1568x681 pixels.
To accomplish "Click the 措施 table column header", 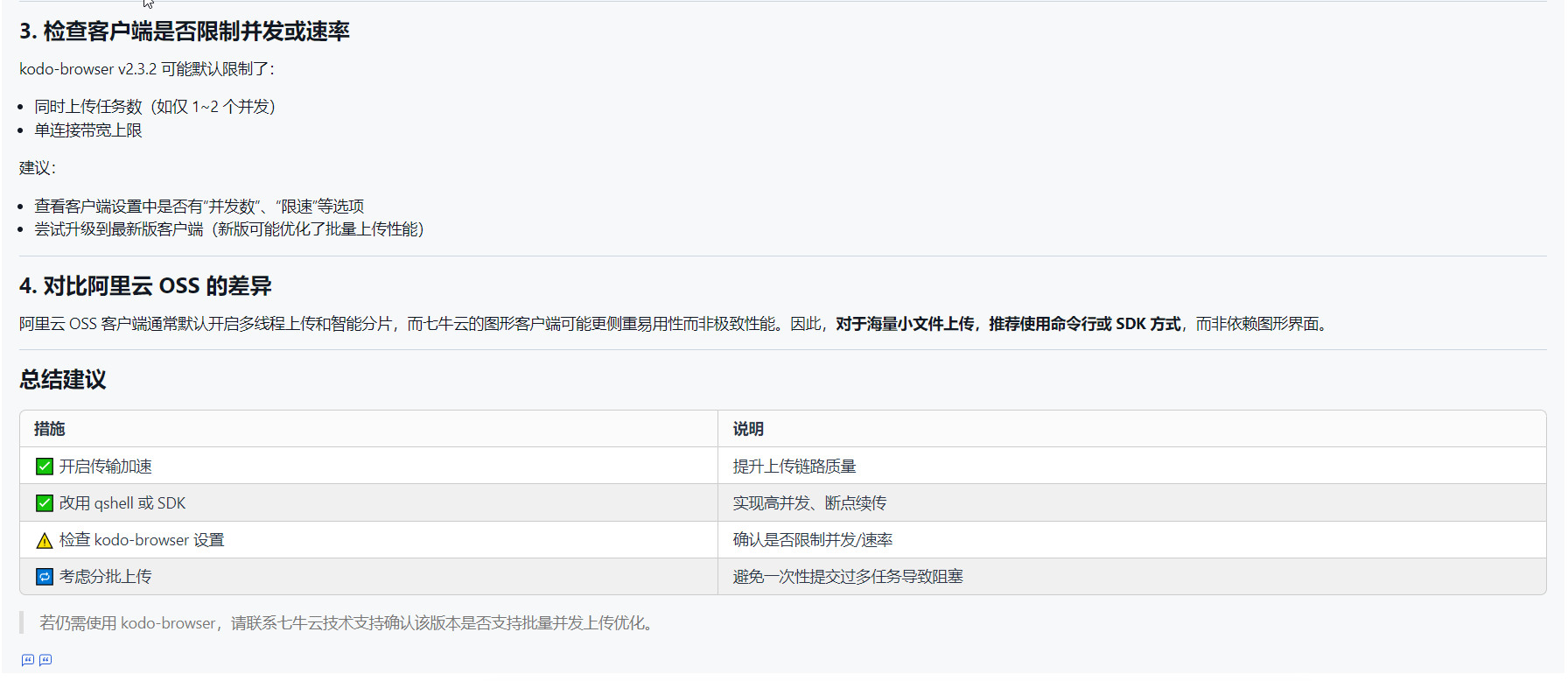I will coord(50,429).
